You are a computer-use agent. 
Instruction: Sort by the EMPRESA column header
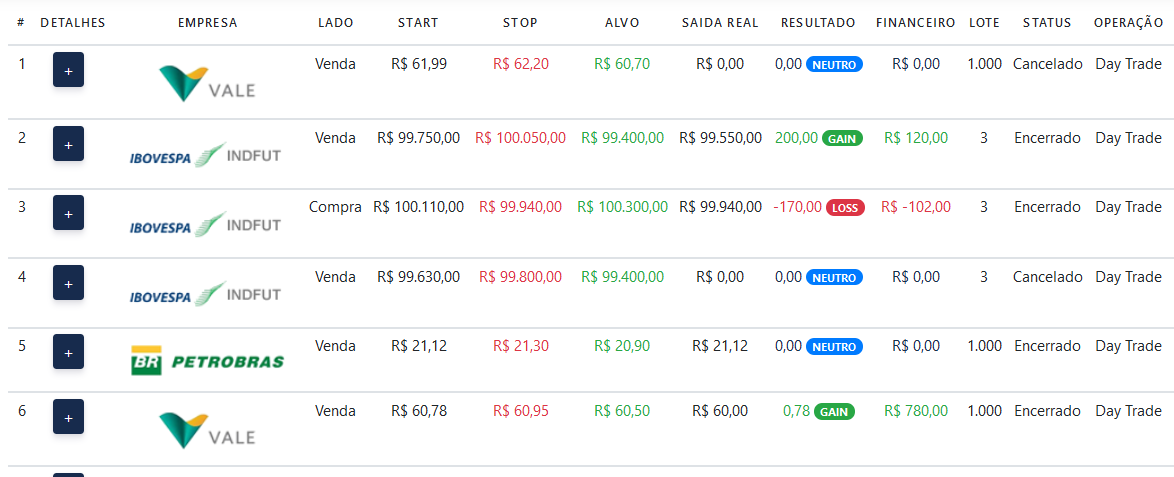tap(207, 22)
